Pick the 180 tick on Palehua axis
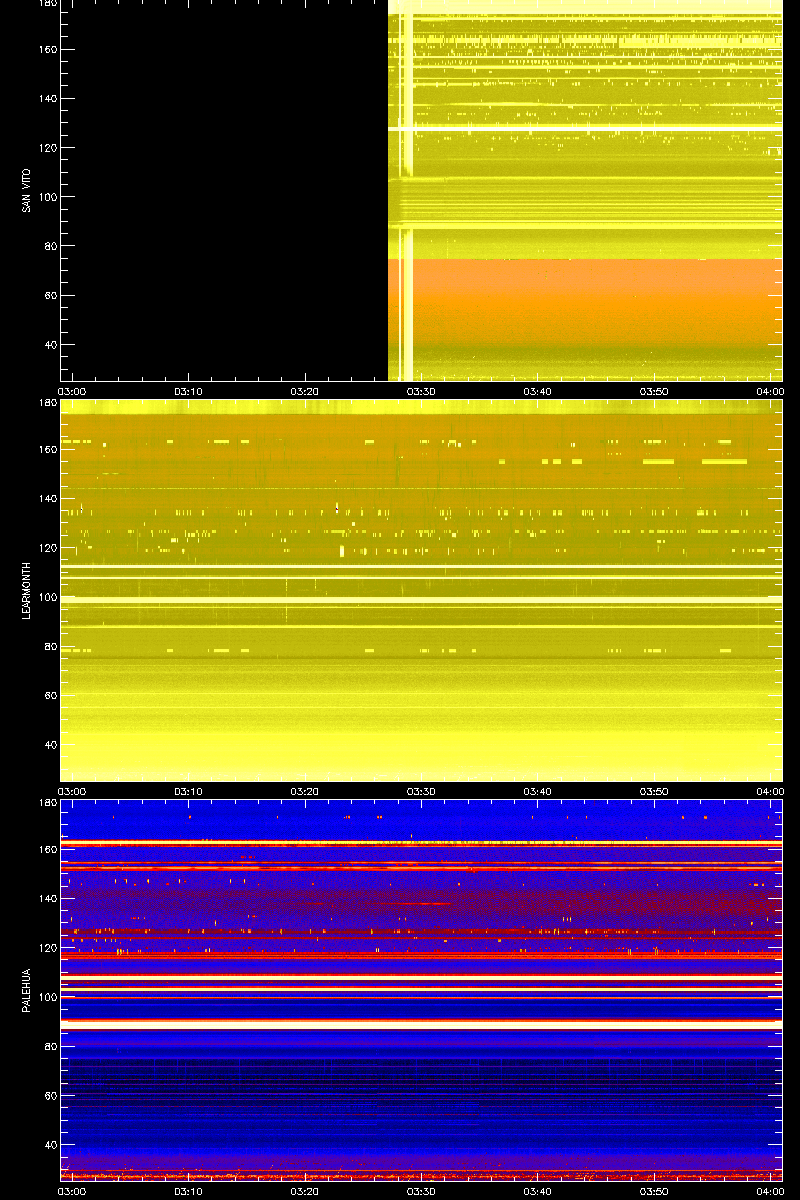 point(47,803)
